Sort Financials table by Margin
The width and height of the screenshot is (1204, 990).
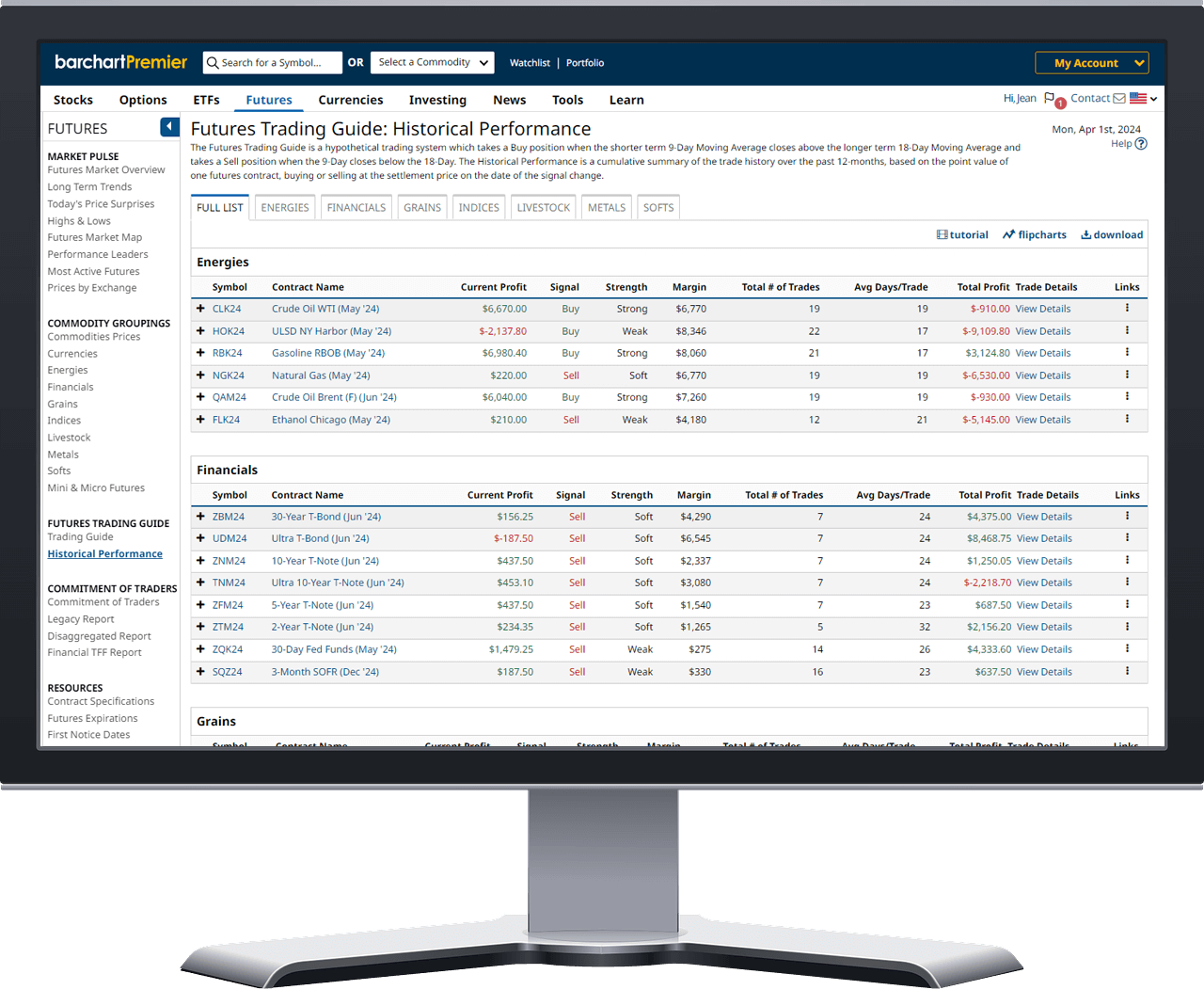coord(694,495)
